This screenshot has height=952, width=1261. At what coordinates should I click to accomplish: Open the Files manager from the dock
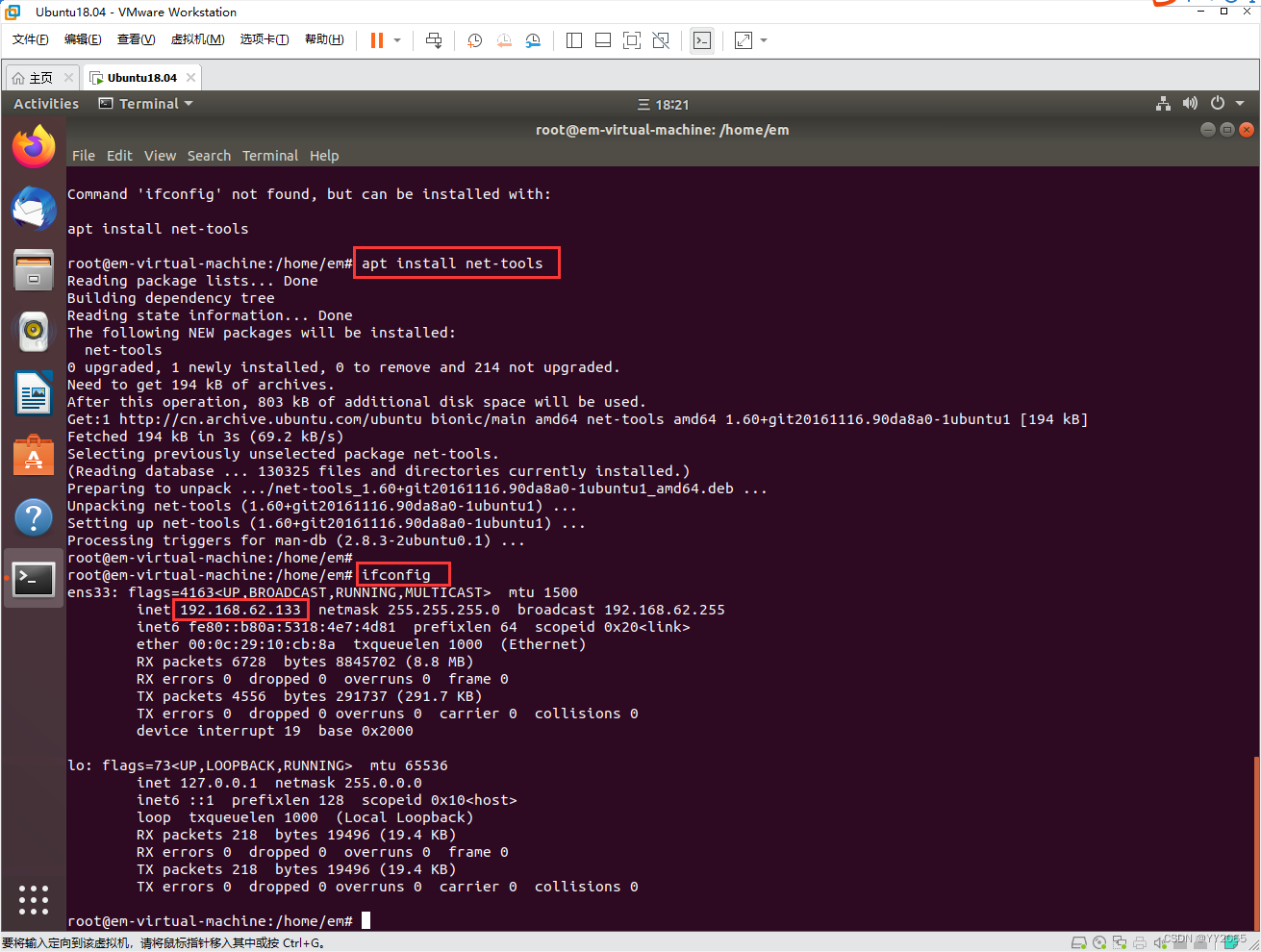(34, 270)
